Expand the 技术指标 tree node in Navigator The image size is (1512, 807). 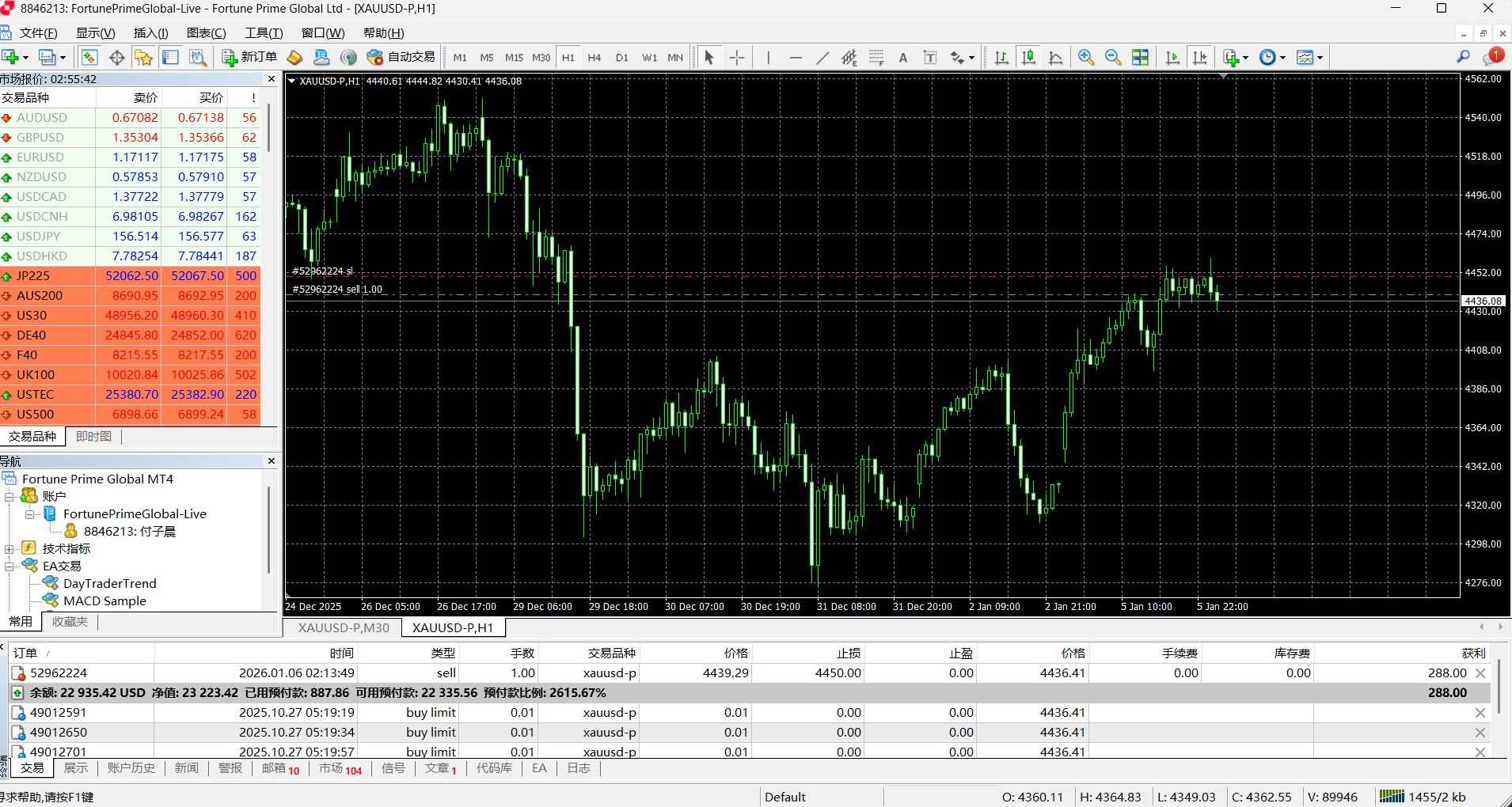(9, 549)
